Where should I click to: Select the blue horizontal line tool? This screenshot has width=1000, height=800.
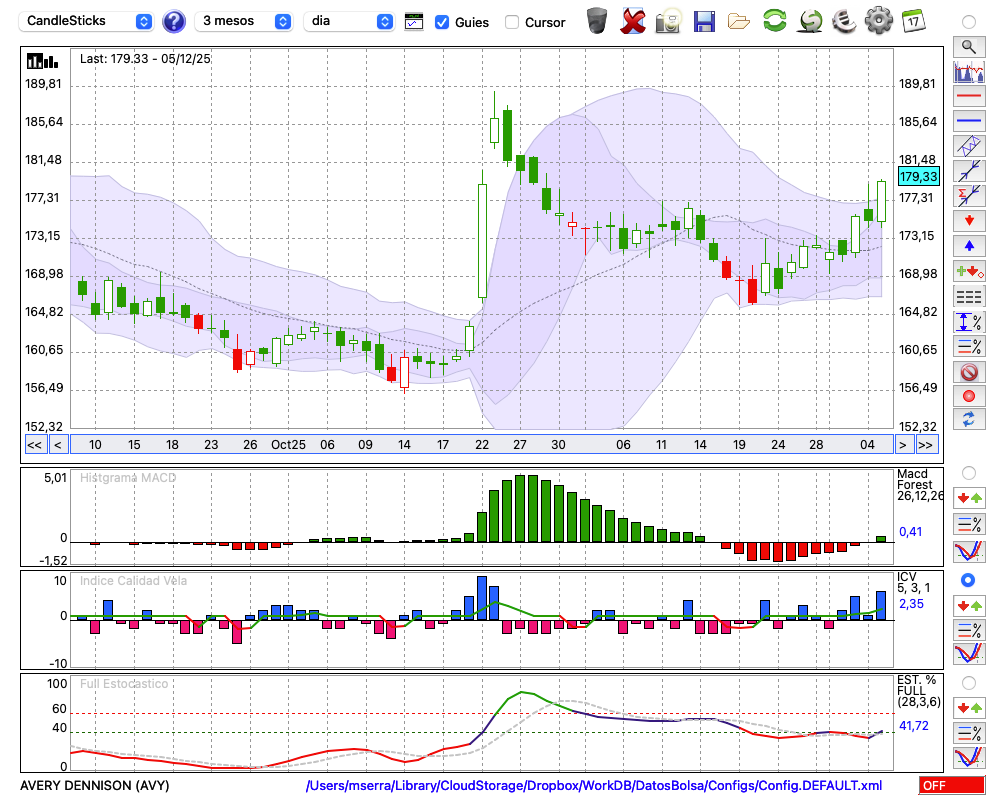click(x=968, y=121)
